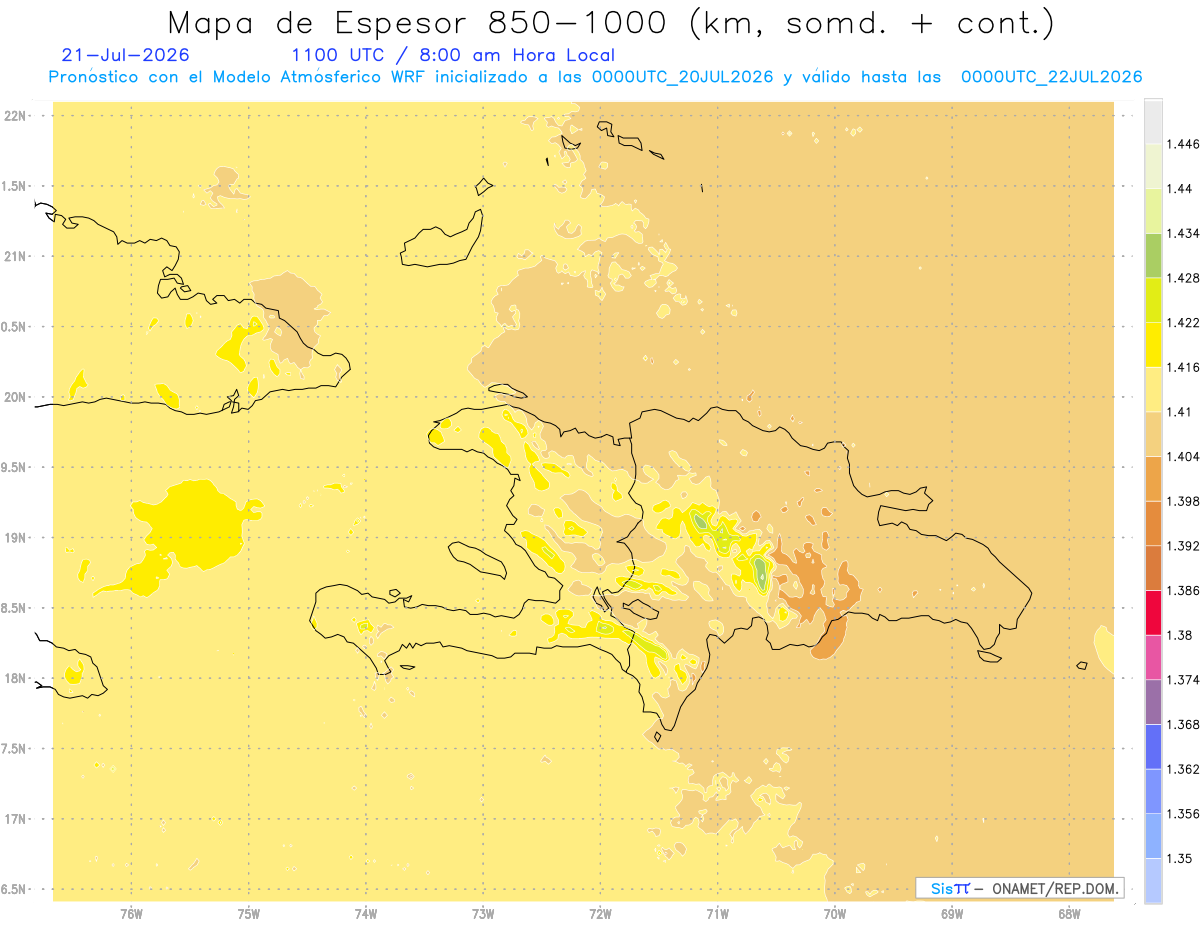Click the 69W longitude label
The width and height of the screenshot is (1200, 927).
952,914
